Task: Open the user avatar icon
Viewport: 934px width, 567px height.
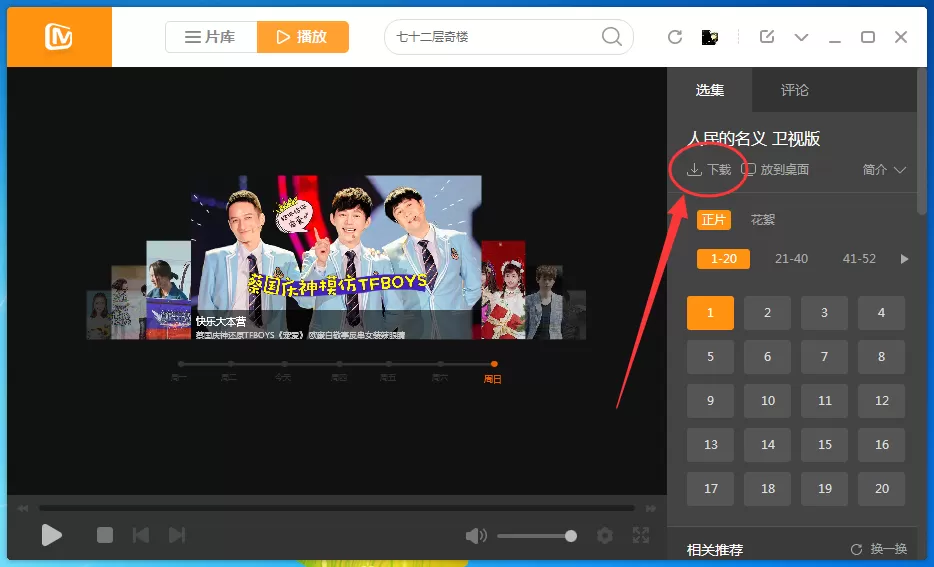Action: (709, 38)
